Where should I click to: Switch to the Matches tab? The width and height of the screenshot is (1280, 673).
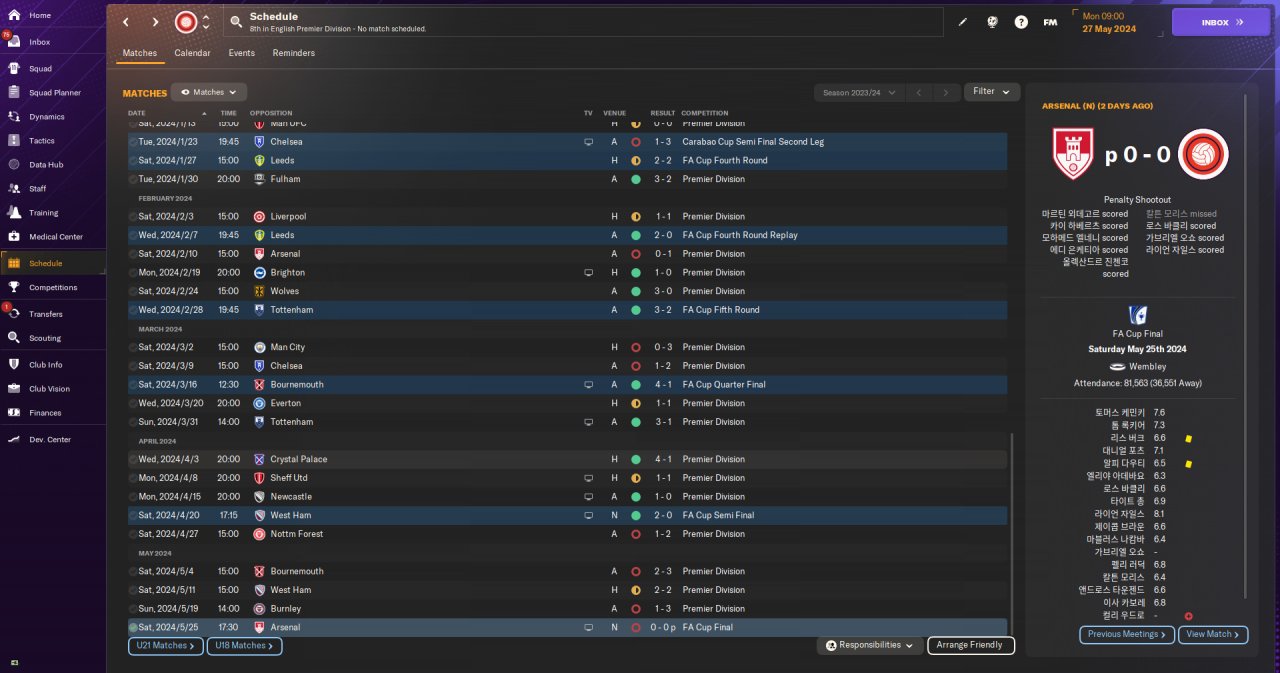click(140, 53)
